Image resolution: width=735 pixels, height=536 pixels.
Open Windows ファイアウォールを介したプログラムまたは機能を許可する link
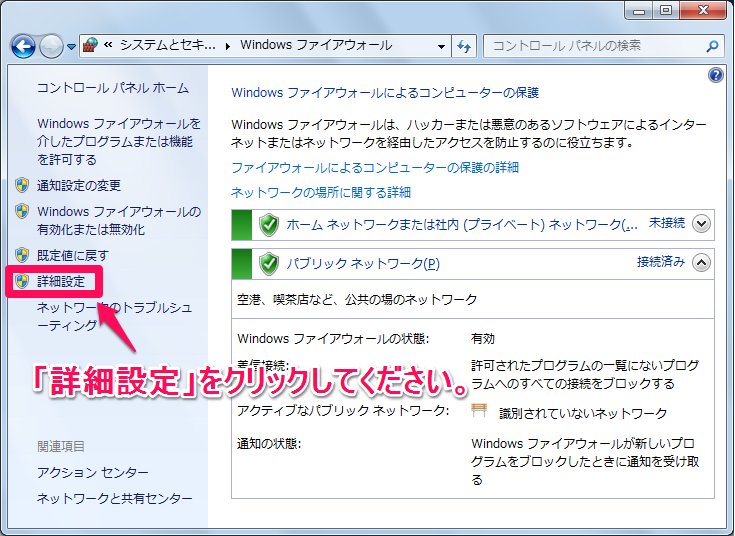point(119,141)
